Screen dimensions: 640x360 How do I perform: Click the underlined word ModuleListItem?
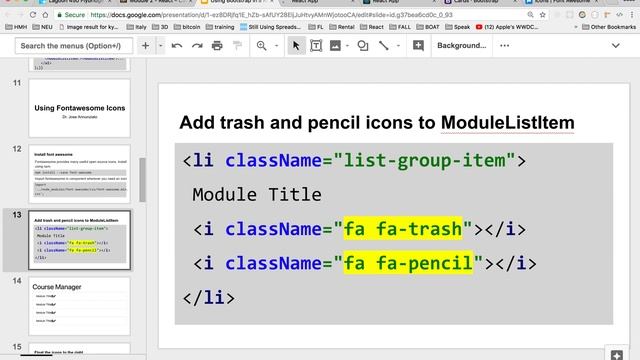507,122
